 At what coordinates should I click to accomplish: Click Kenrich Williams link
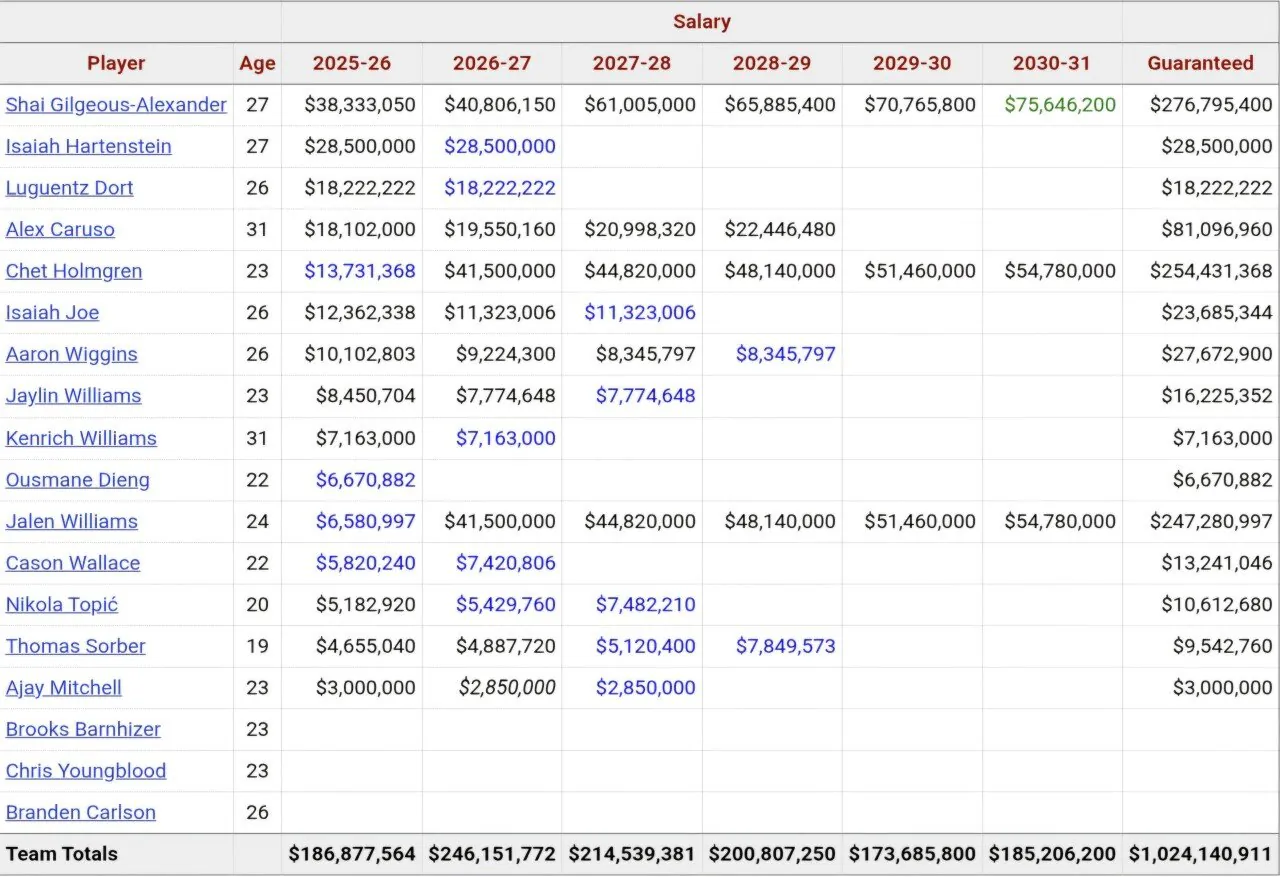81,438
